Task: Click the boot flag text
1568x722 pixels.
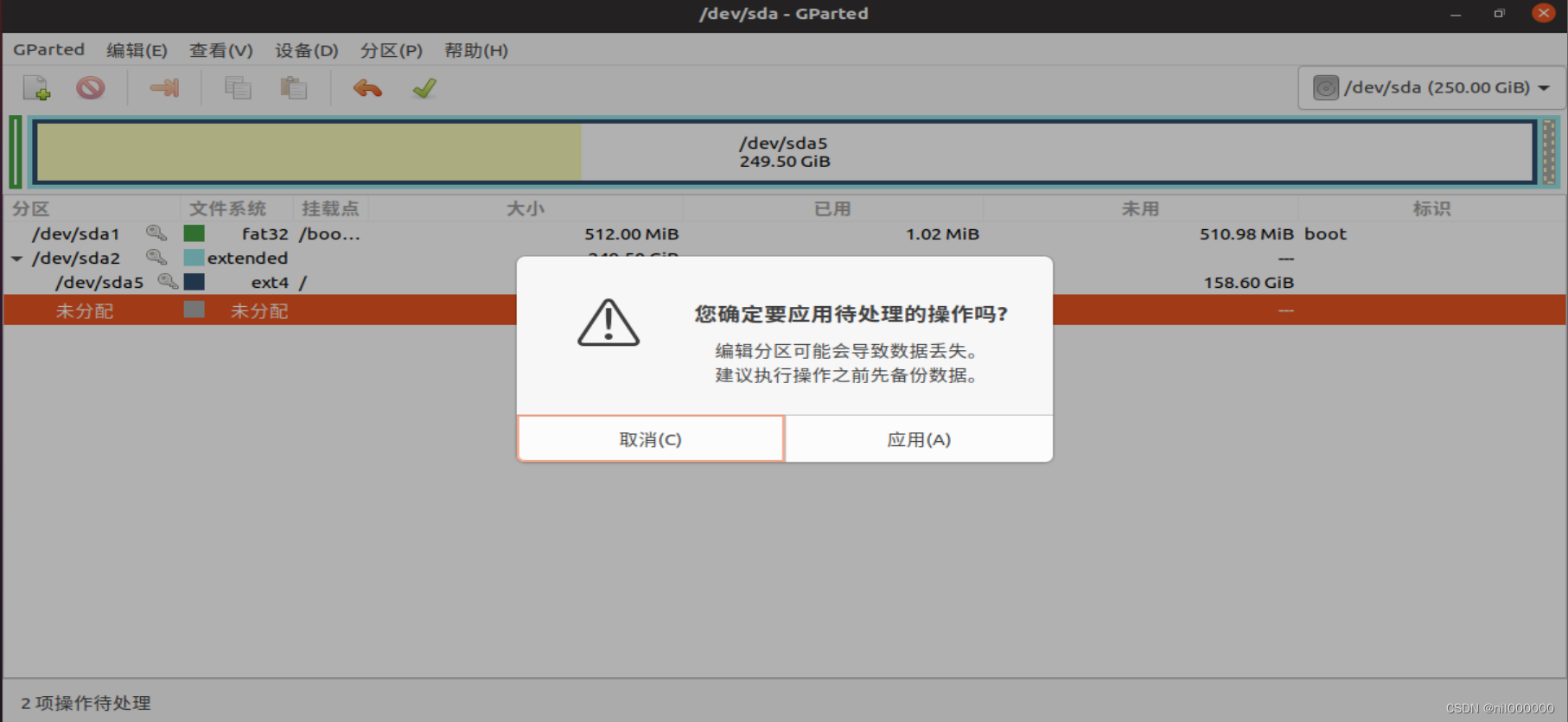Action: tap(1325, 233)
